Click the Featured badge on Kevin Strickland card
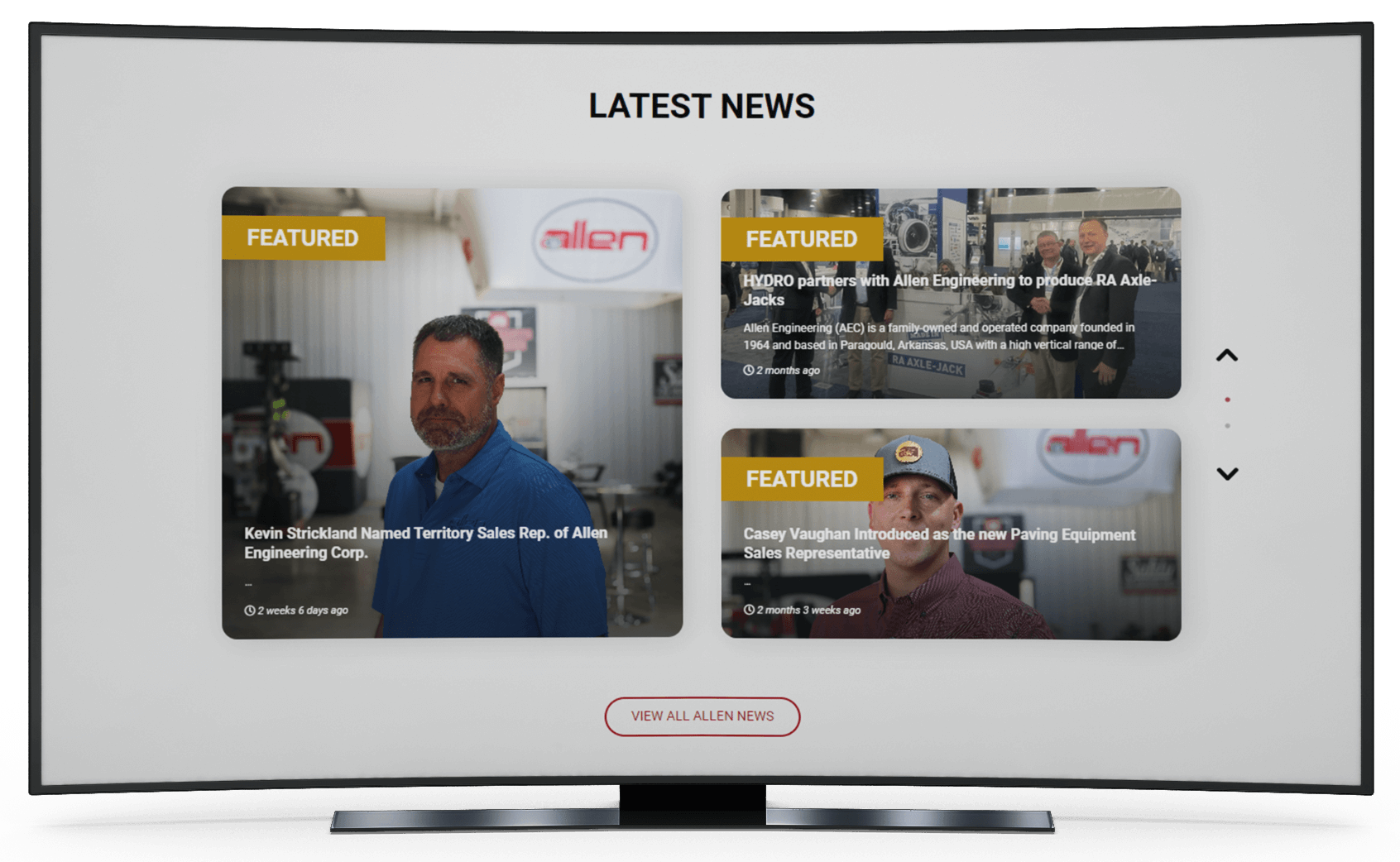Viewport: 1400px width, 862px height. click(x=303, y=238)
